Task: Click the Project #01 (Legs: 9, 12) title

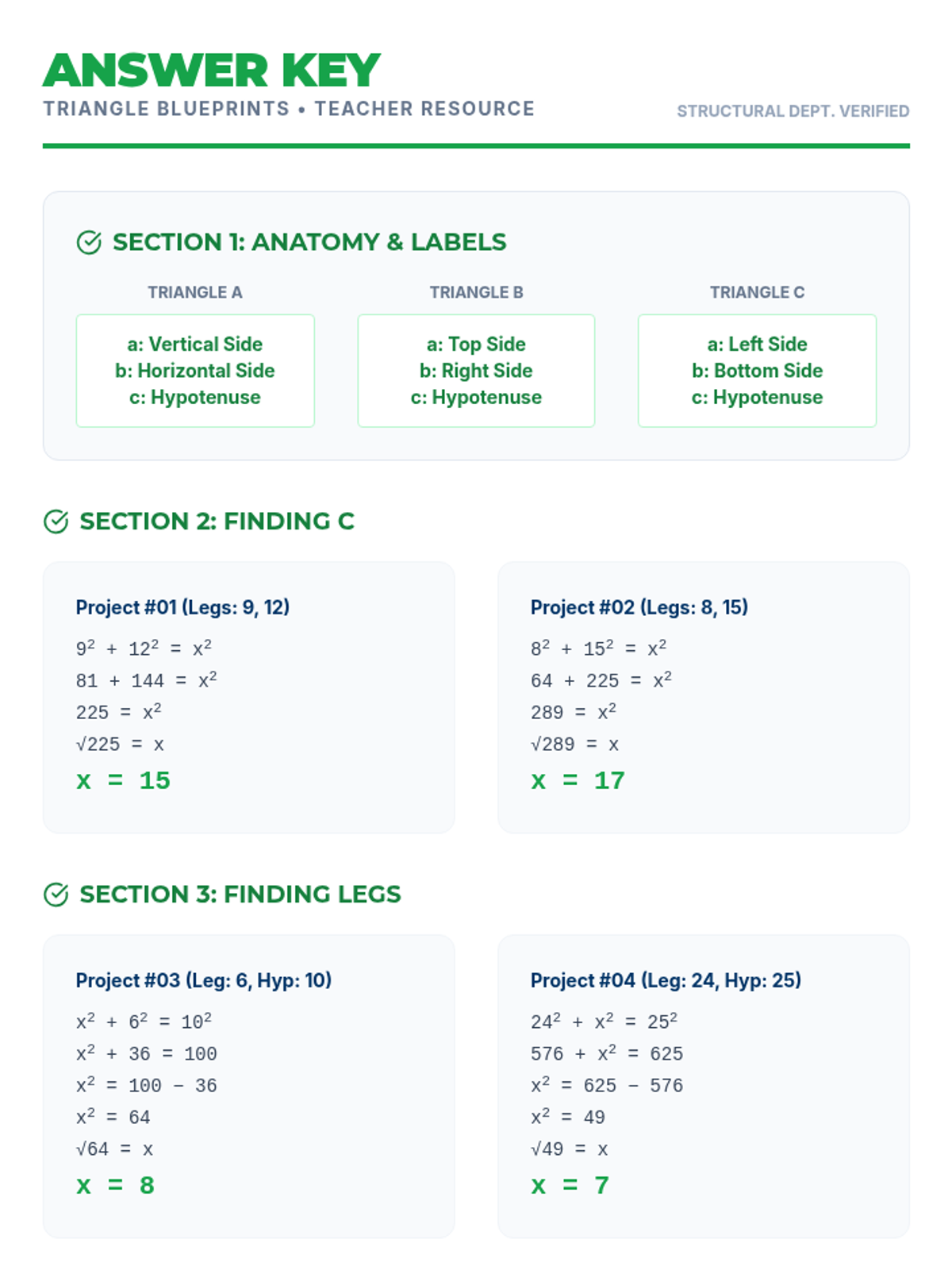Action: pos(182,607)
